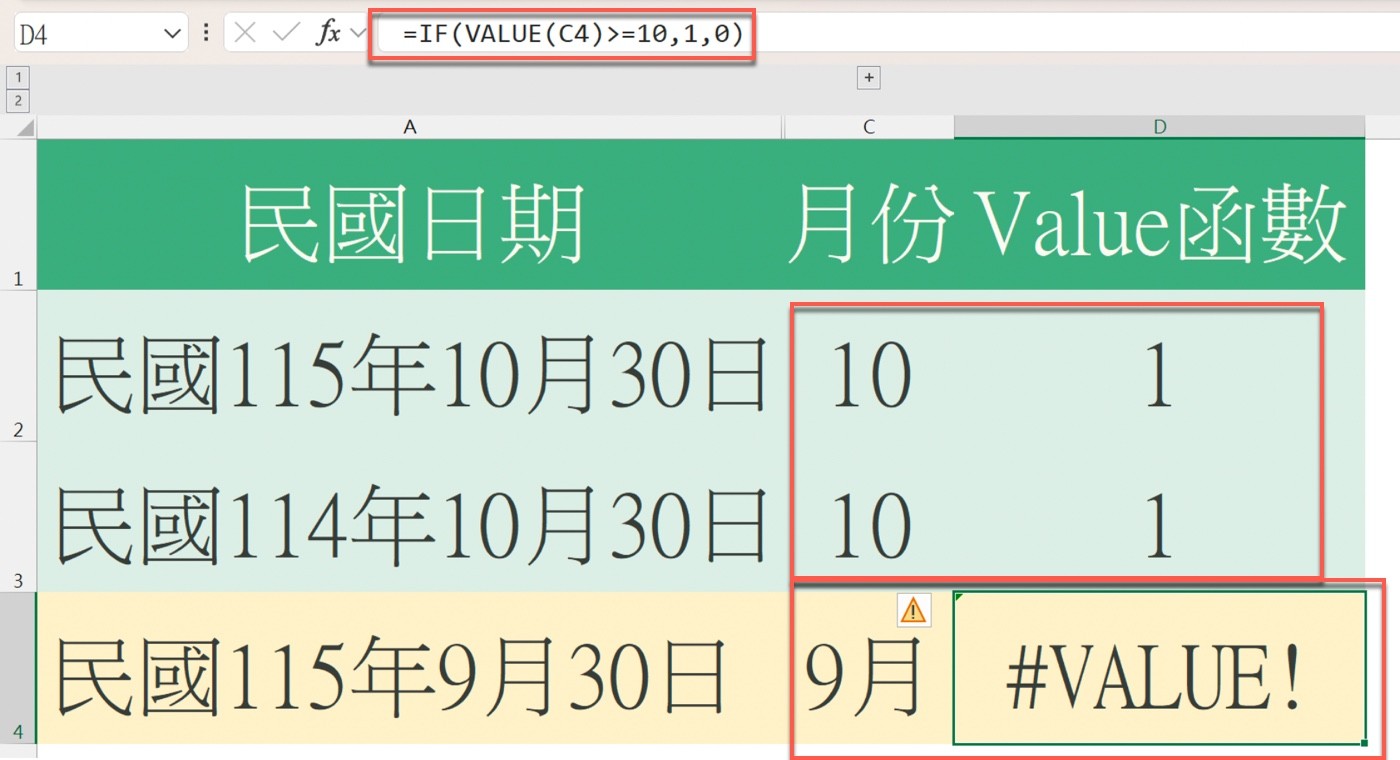Viewport: 1400px width, 760px height.
Task: Click header cell Value函數
Action: click(1160, 215)
